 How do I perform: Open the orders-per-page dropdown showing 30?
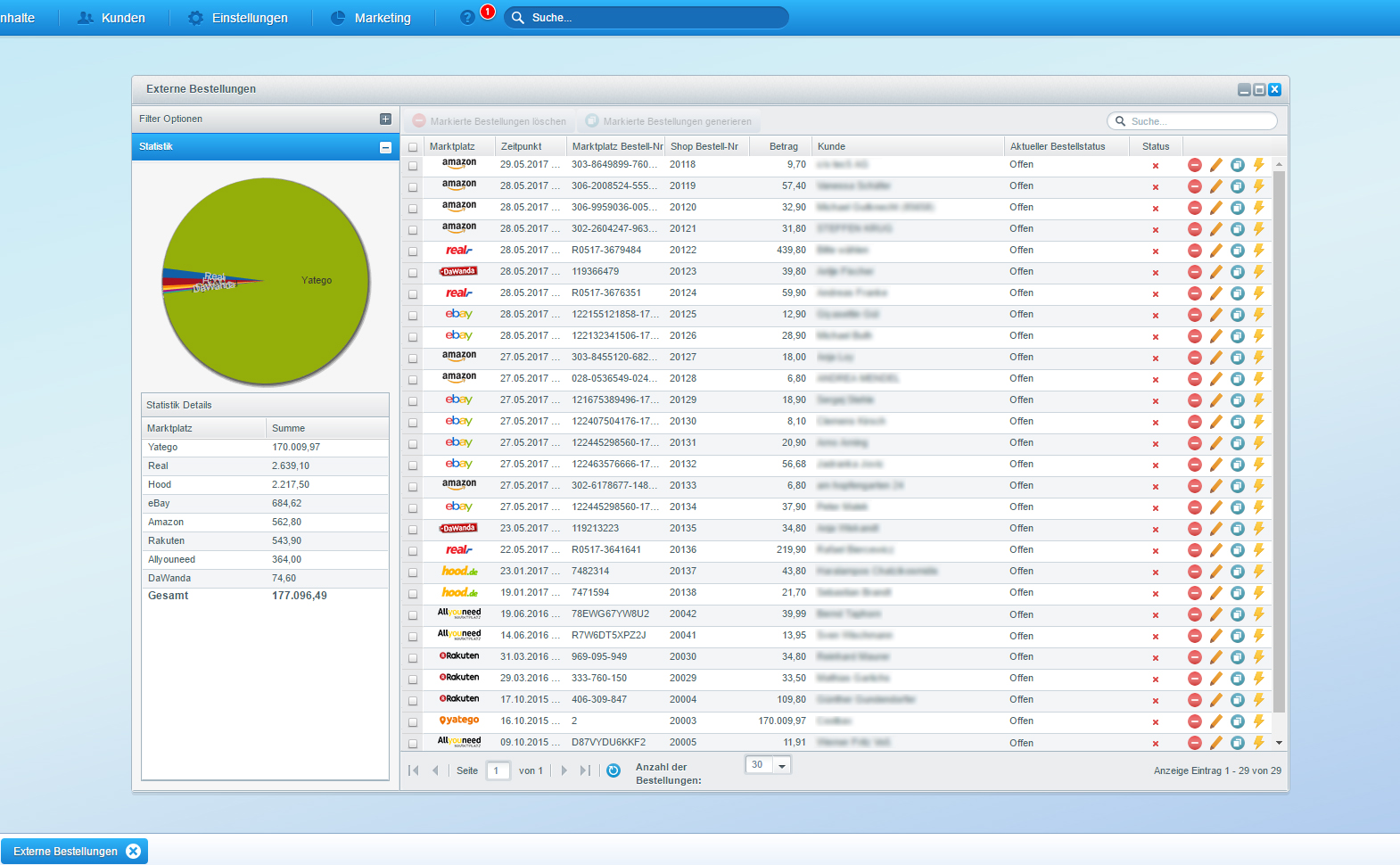coord(781,766)
